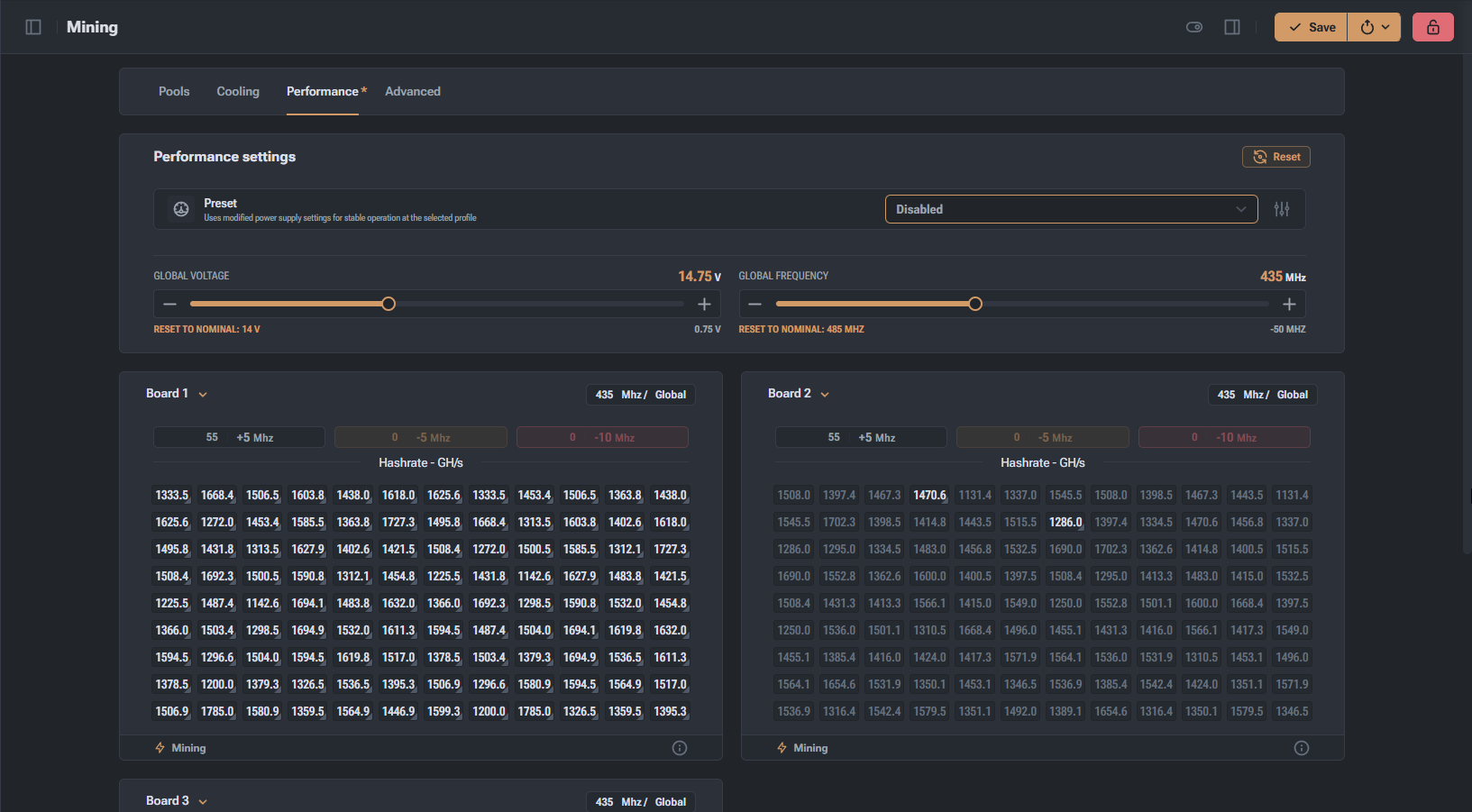1472x812 pixels.
Task: Click Board 1 Mining lightning status icon
Action: click(160, 748)
